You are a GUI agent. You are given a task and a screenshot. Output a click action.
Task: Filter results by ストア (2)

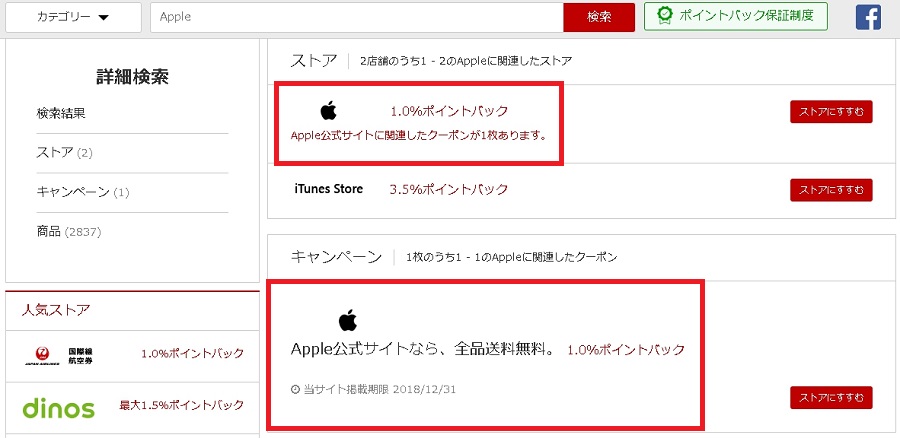tap(64, 153)
